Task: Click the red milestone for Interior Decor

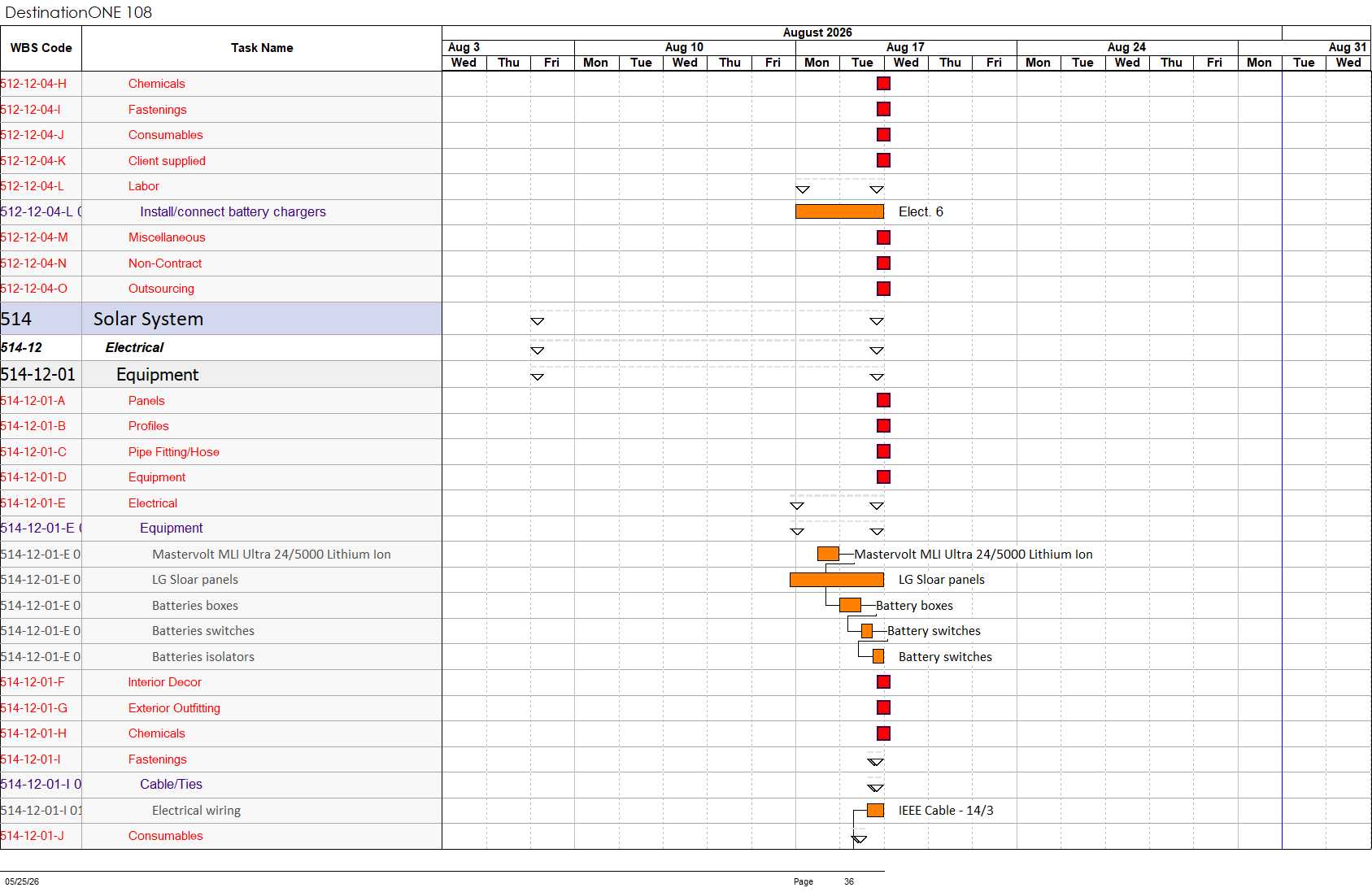Action: 883,682
